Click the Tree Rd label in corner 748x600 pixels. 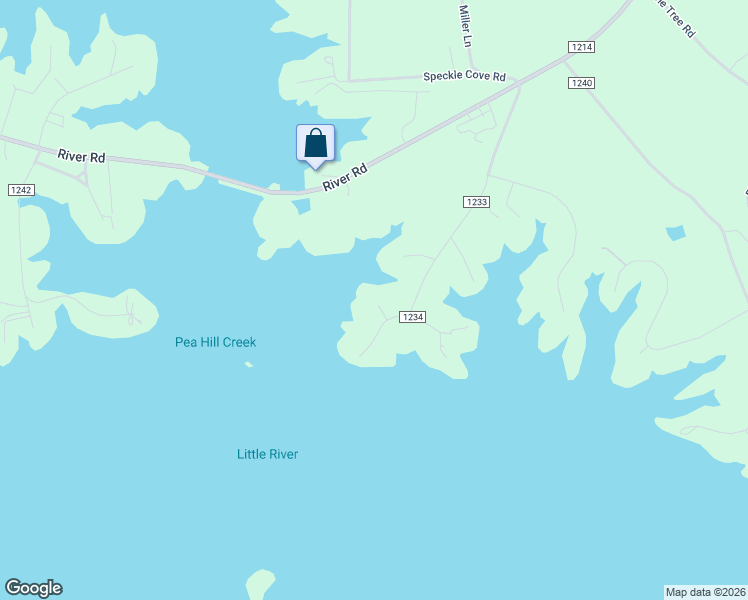click(676, 18)
